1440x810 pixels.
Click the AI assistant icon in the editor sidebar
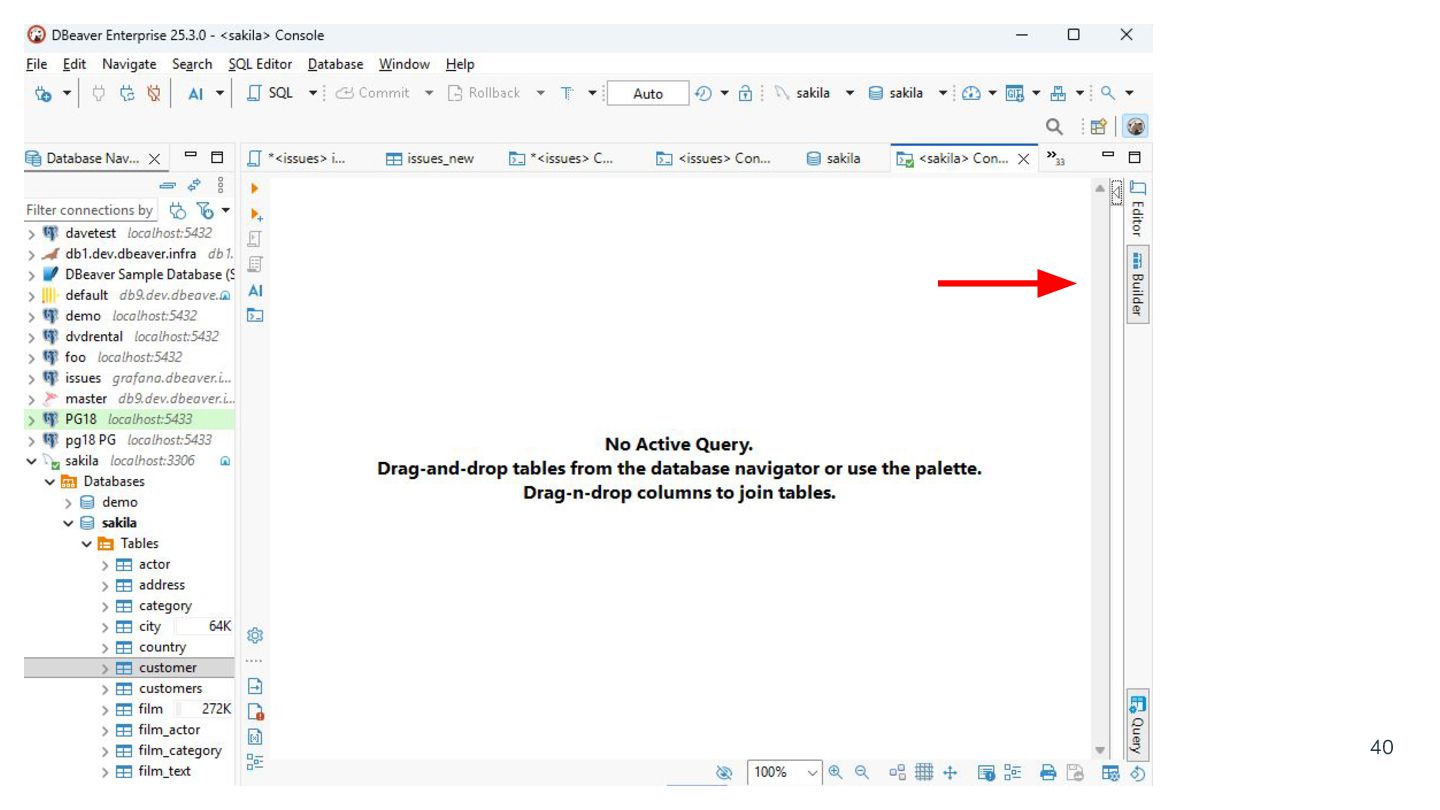tap(255, 291)
